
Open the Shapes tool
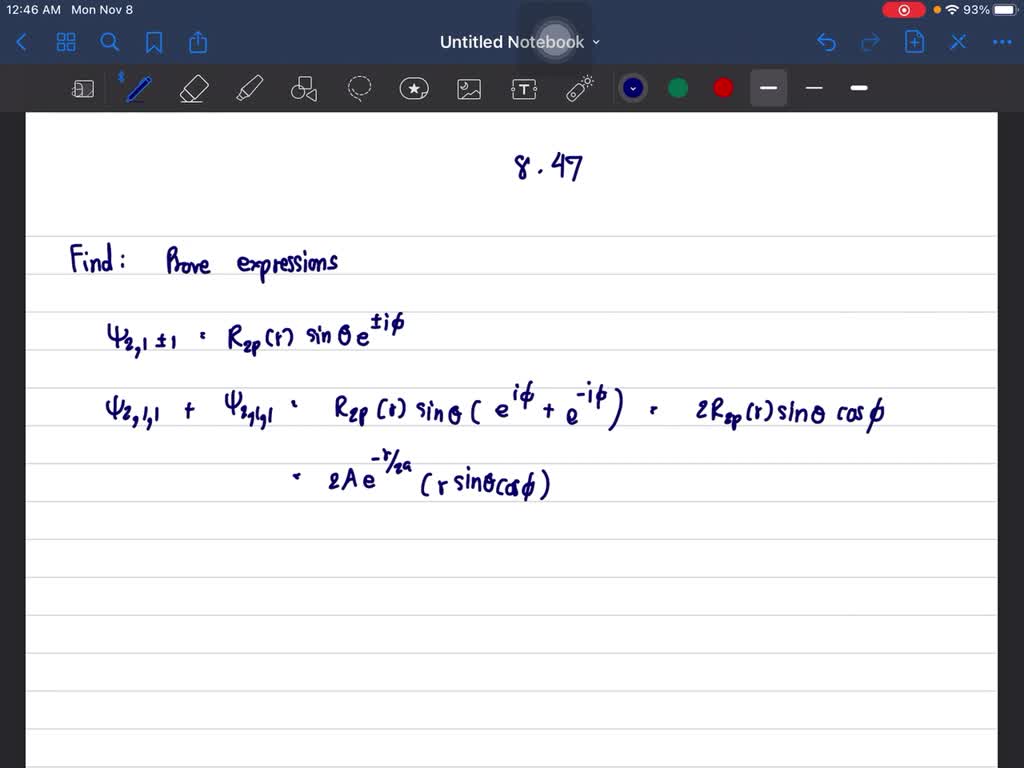304,88
